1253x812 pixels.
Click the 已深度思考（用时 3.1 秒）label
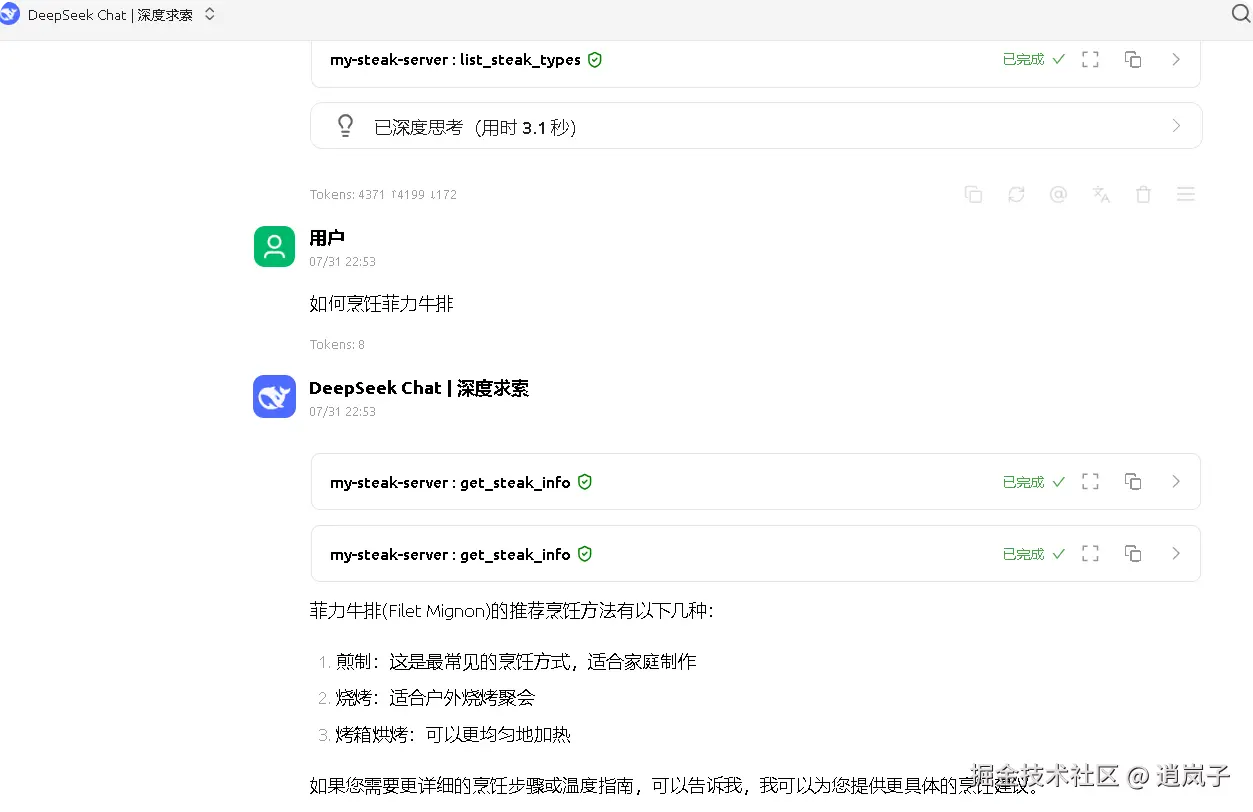tap(476, 127)
